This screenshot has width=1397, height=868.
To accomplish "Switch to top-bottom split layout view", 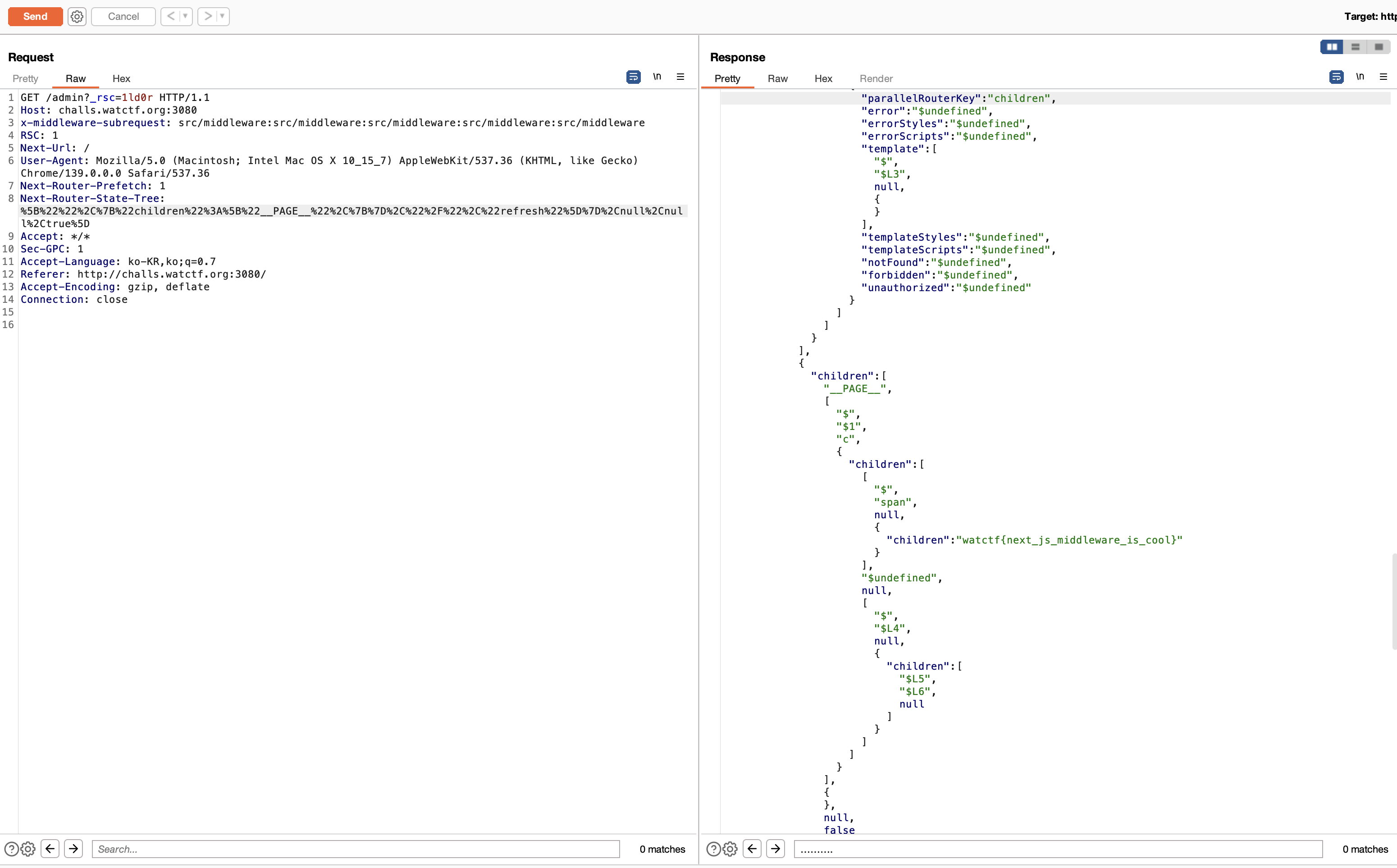I will (1356, 46).
